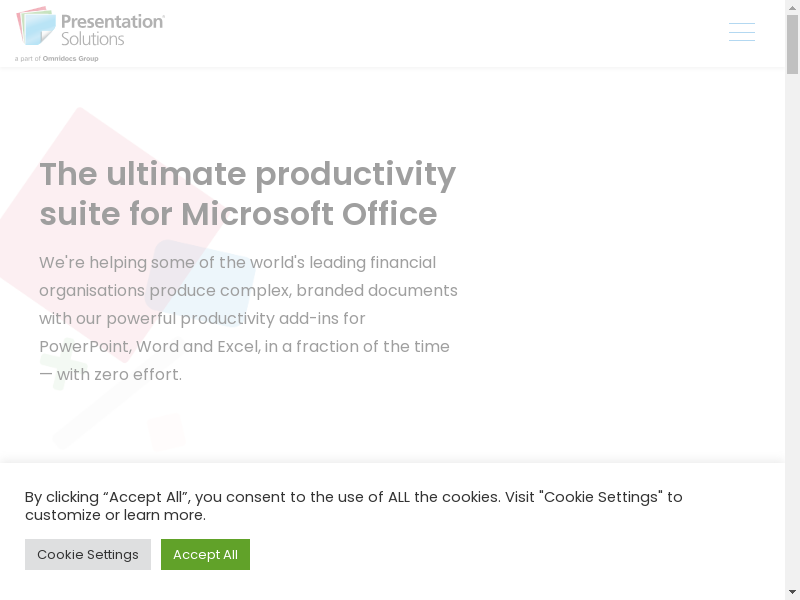Click the stacked-papers logo icon
This screenshot has height=600, width=800.
[x=36, y=27]
